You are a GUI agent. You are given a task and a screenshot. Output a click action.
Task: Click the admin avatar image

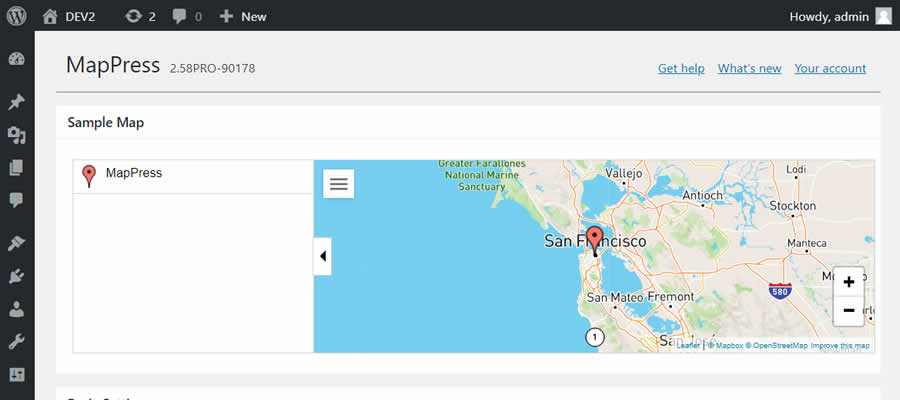(x=883, y=16)
